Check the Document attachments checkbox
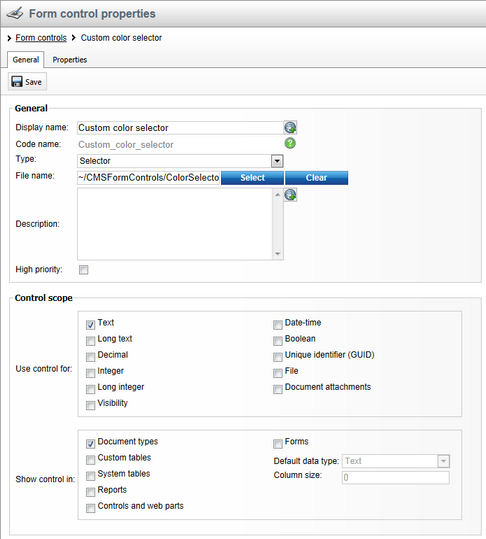The width and height of the screenshot is (486, 539). tap(278, 389)
